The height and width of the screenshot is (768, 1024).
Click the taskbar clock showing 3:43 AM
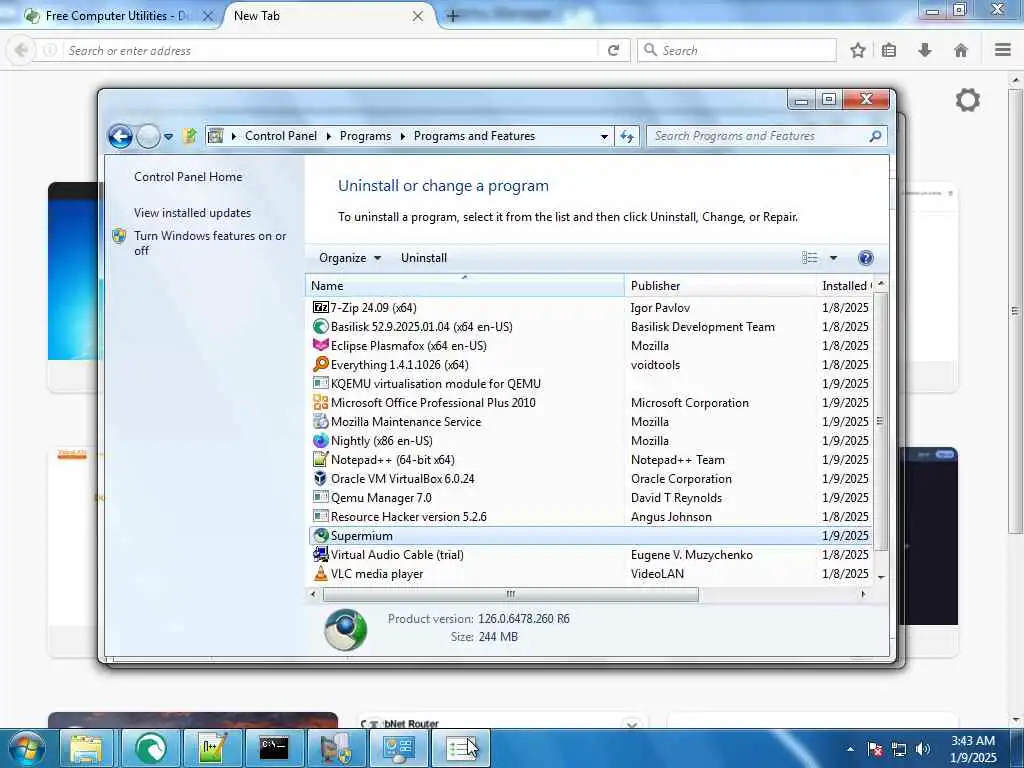pos(972,749)
